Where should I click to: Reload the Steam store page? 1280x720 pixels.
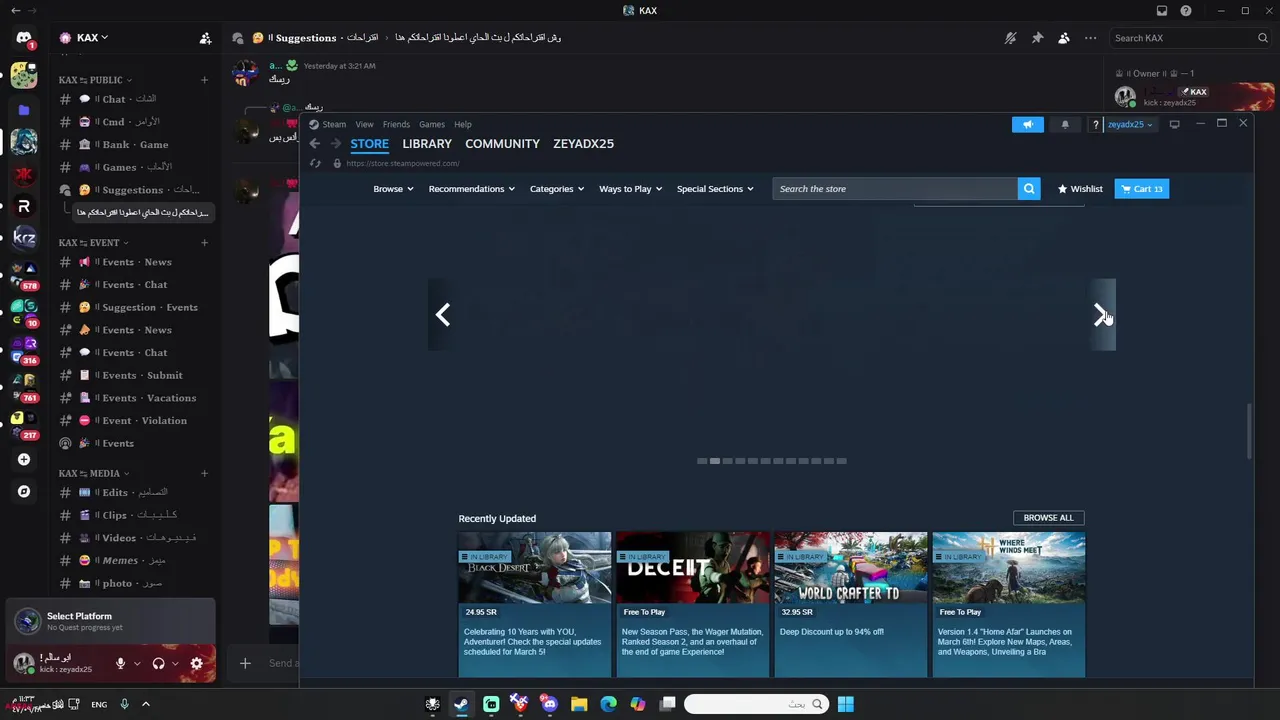click(315, 163)
